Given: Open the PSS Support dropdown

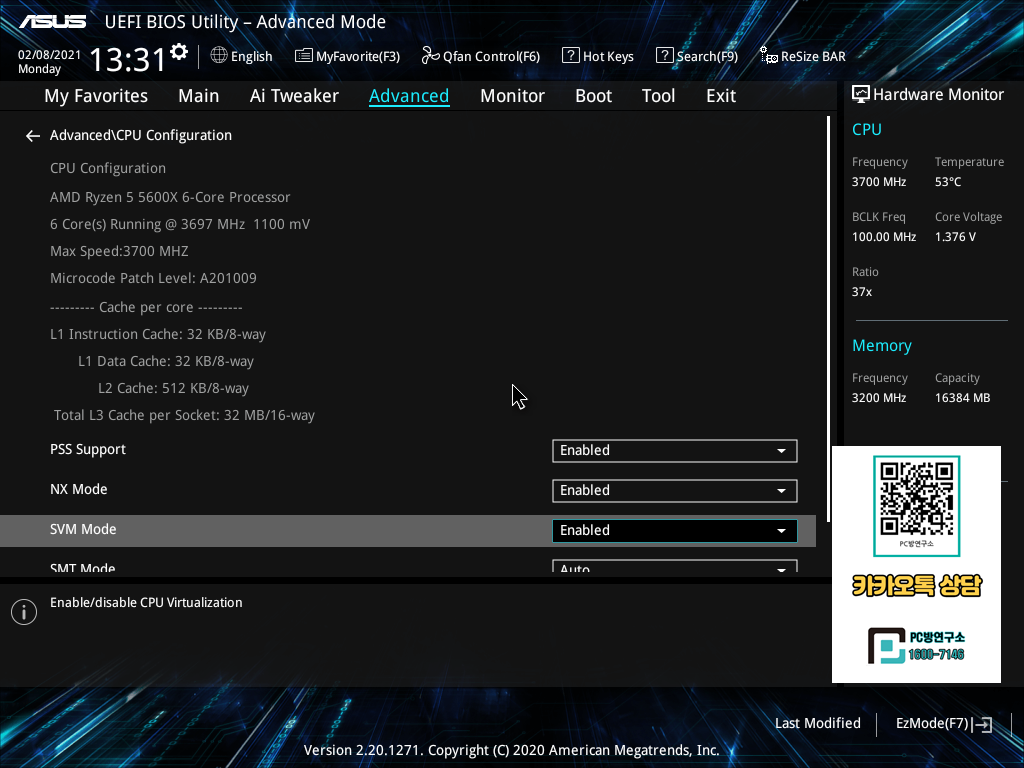Looking at the screenshot, I should (675, 451).
